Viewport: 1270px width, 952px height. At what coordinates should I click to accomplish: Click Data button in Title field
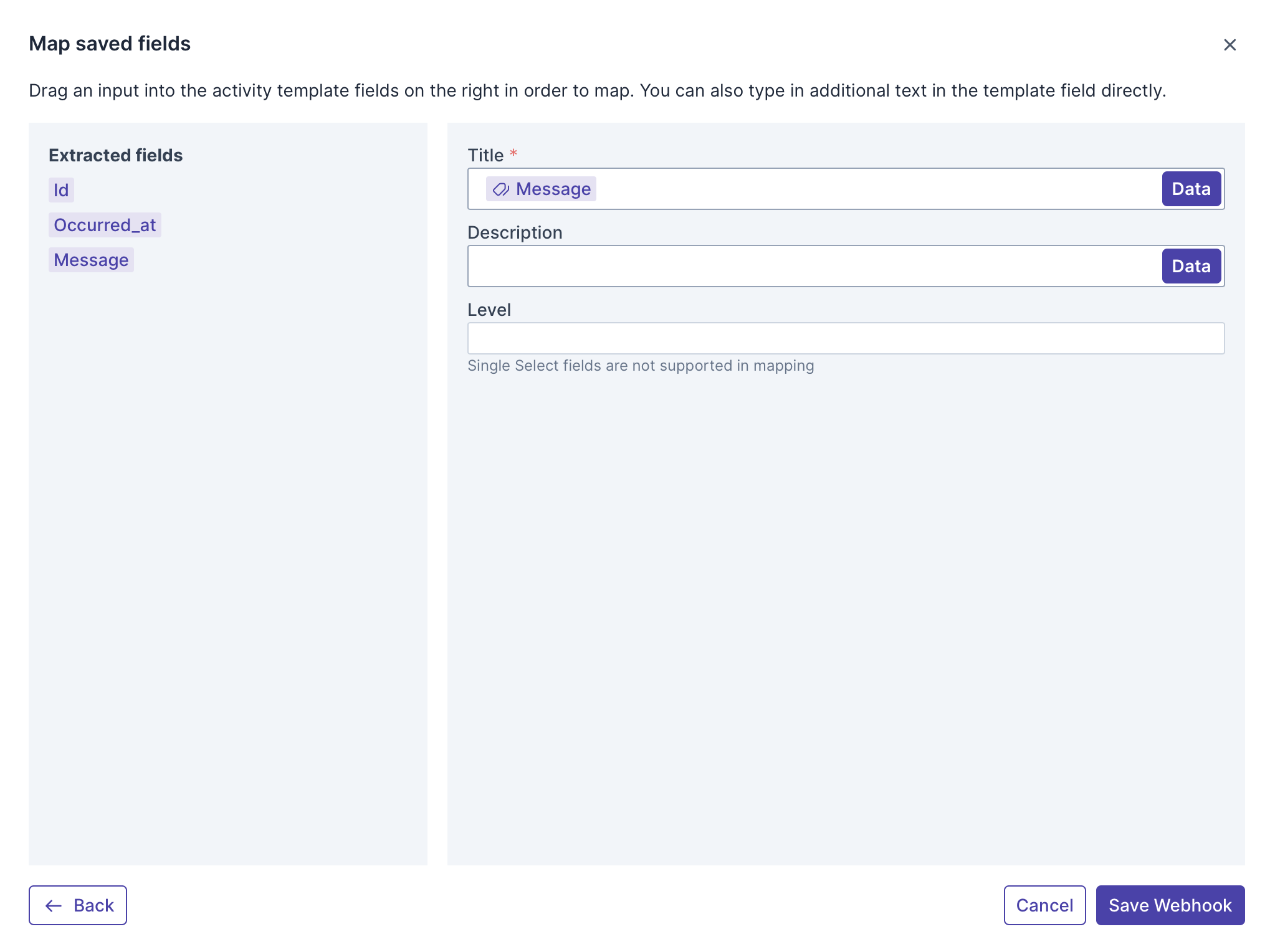click(1190, 189)
